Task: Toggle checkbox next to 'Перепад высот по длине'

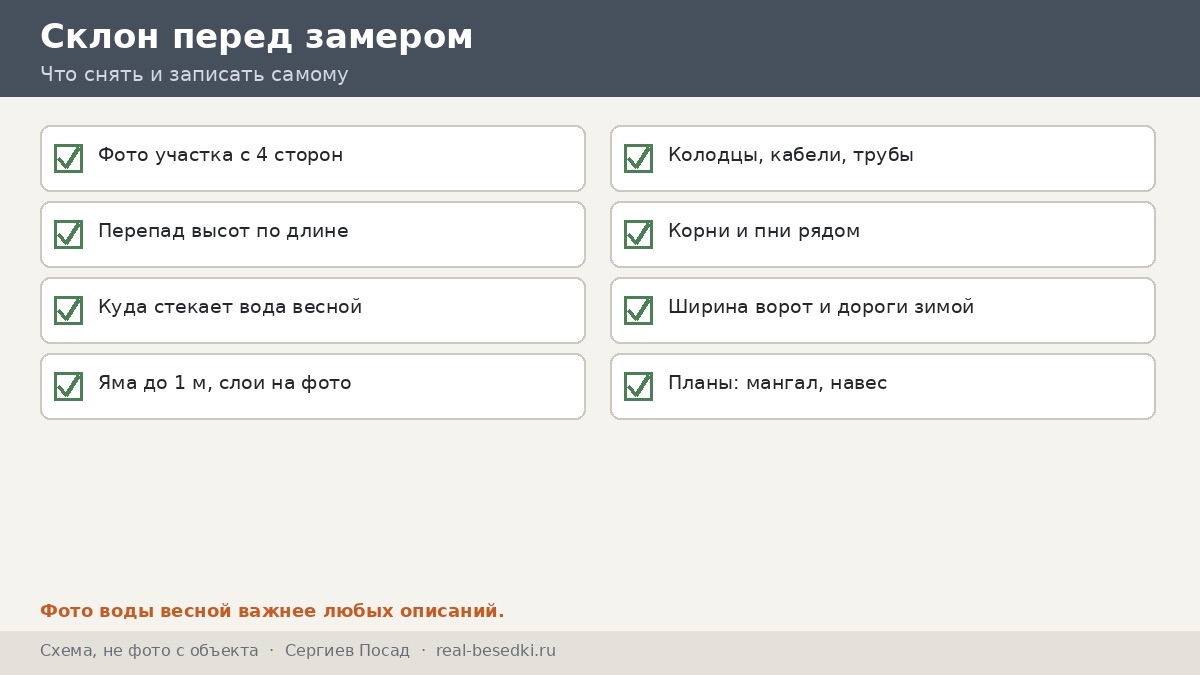Action: pos(68,234)
